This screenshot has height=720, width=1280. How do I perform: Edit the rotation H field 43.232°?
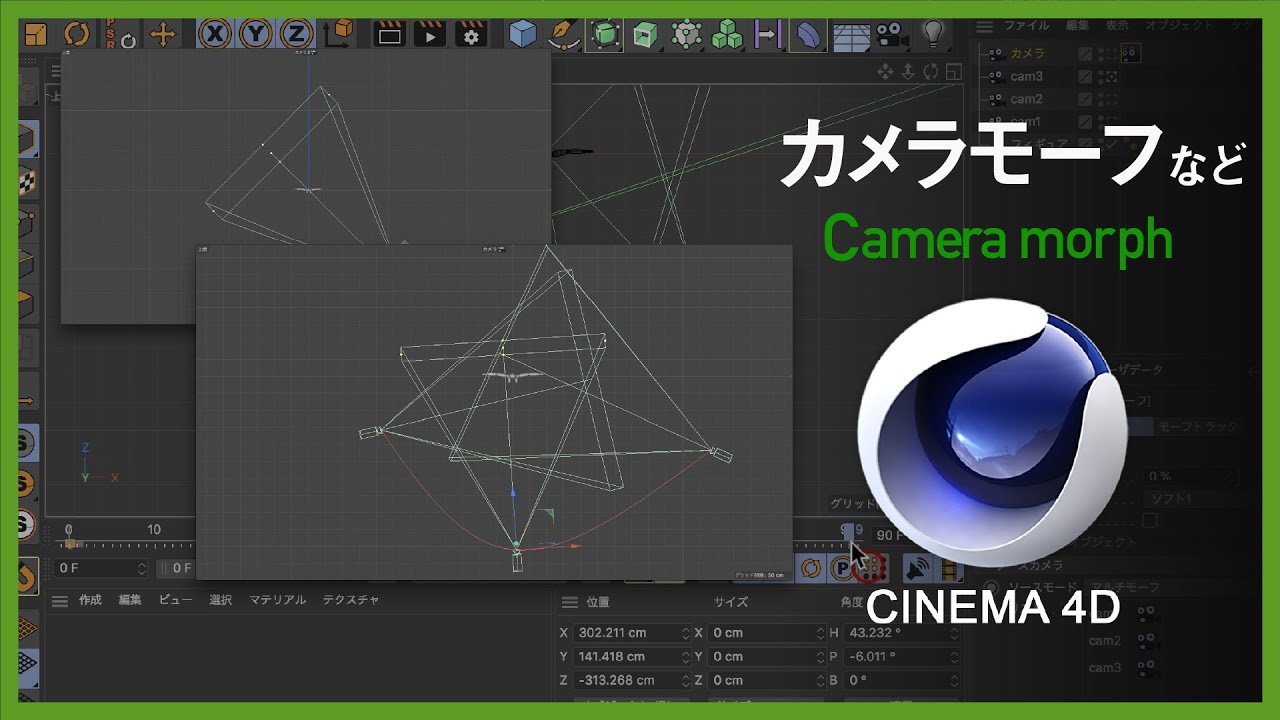[901, 633]
